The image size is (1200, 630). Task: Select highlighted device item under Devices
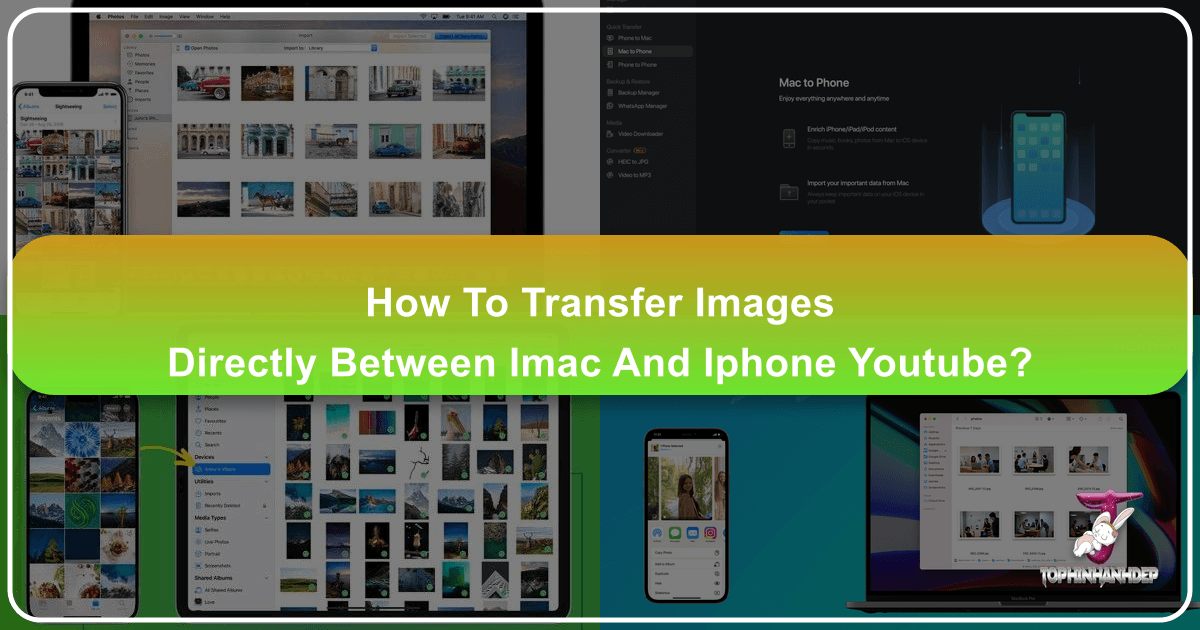click(232, 468)
